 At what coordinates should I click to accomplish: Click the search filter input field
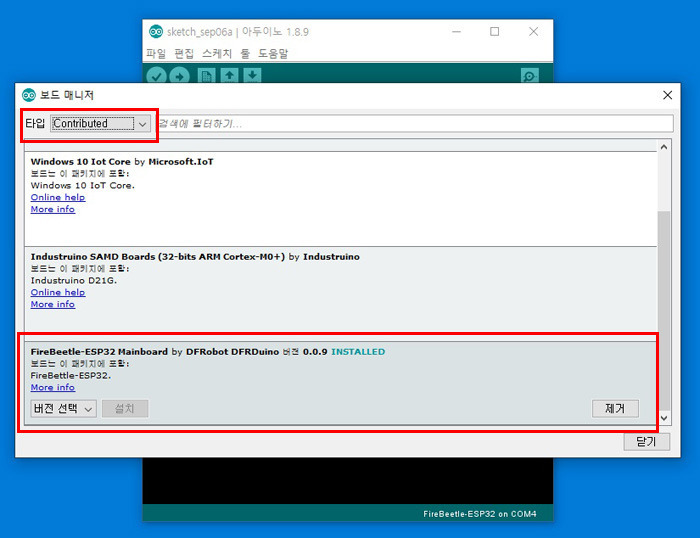coord(414,124)
